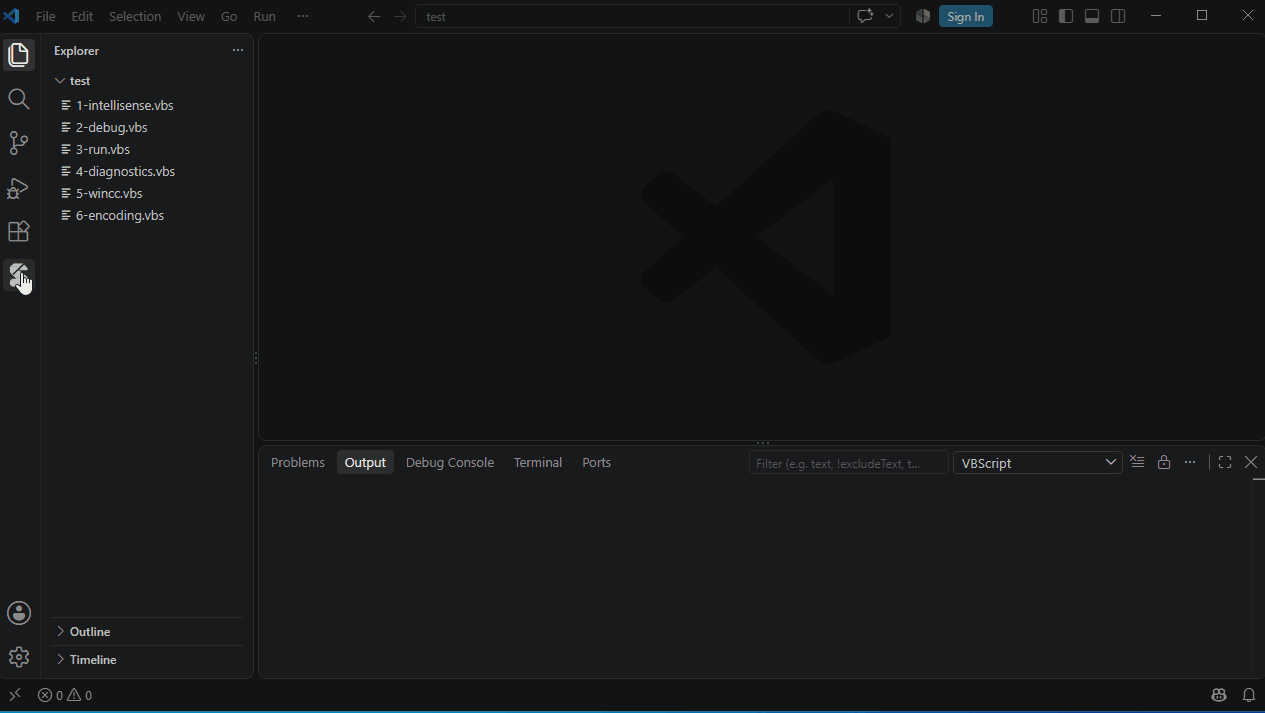
Task: Switch to the Debug Console tab
Action: [x=450, y=462]
